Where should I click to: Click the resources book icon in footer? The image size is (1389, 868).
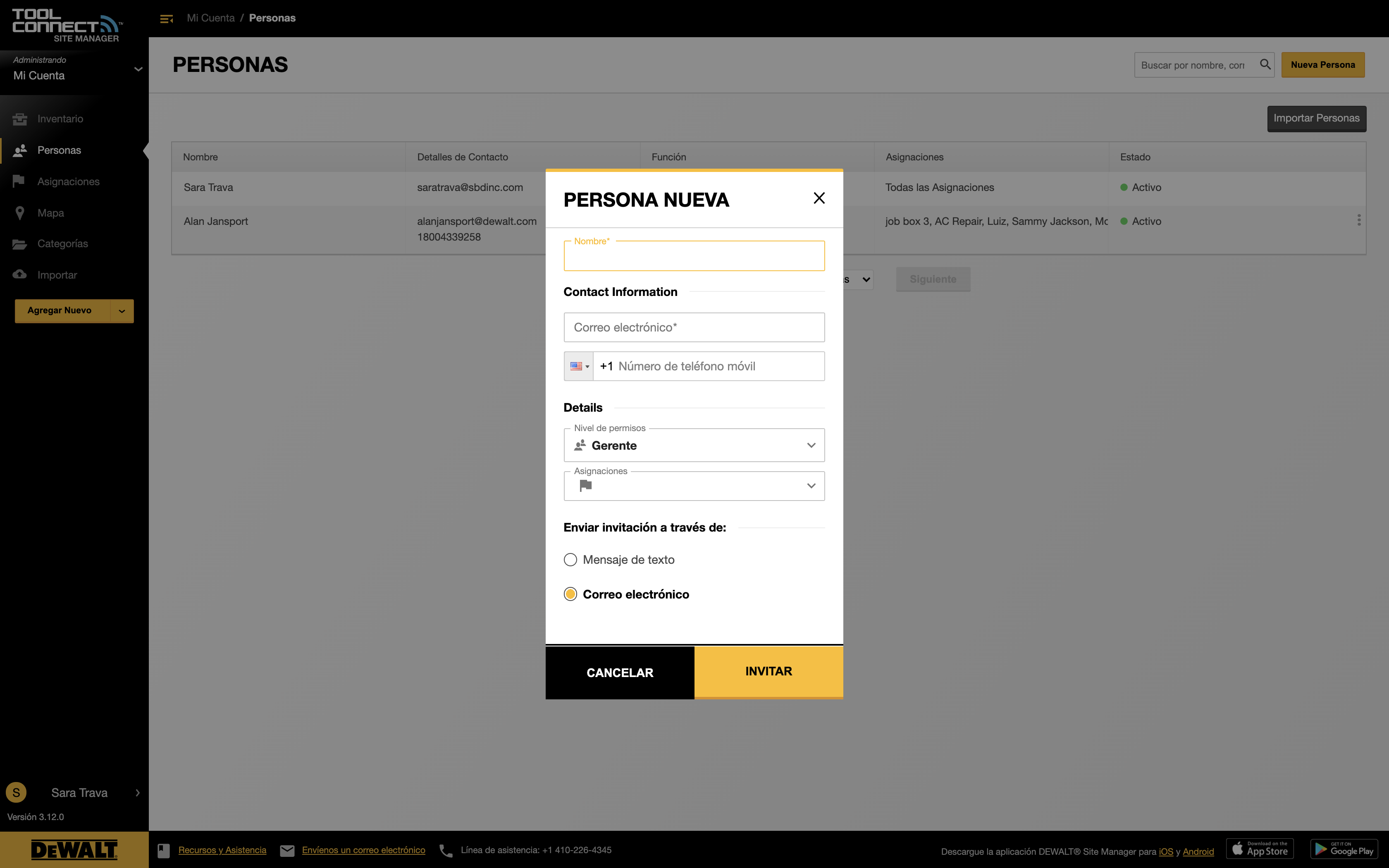tap(164, 850)
